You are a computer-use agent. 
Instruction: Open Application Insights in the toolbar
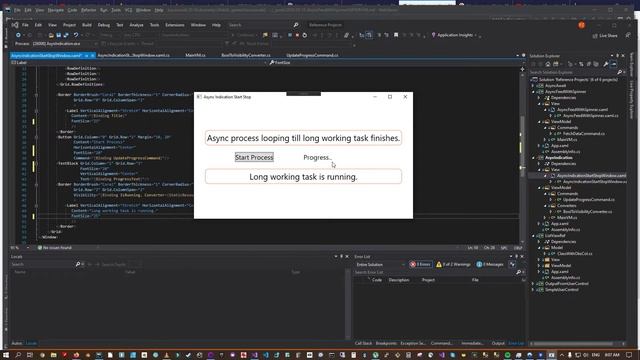pos(454,35)
